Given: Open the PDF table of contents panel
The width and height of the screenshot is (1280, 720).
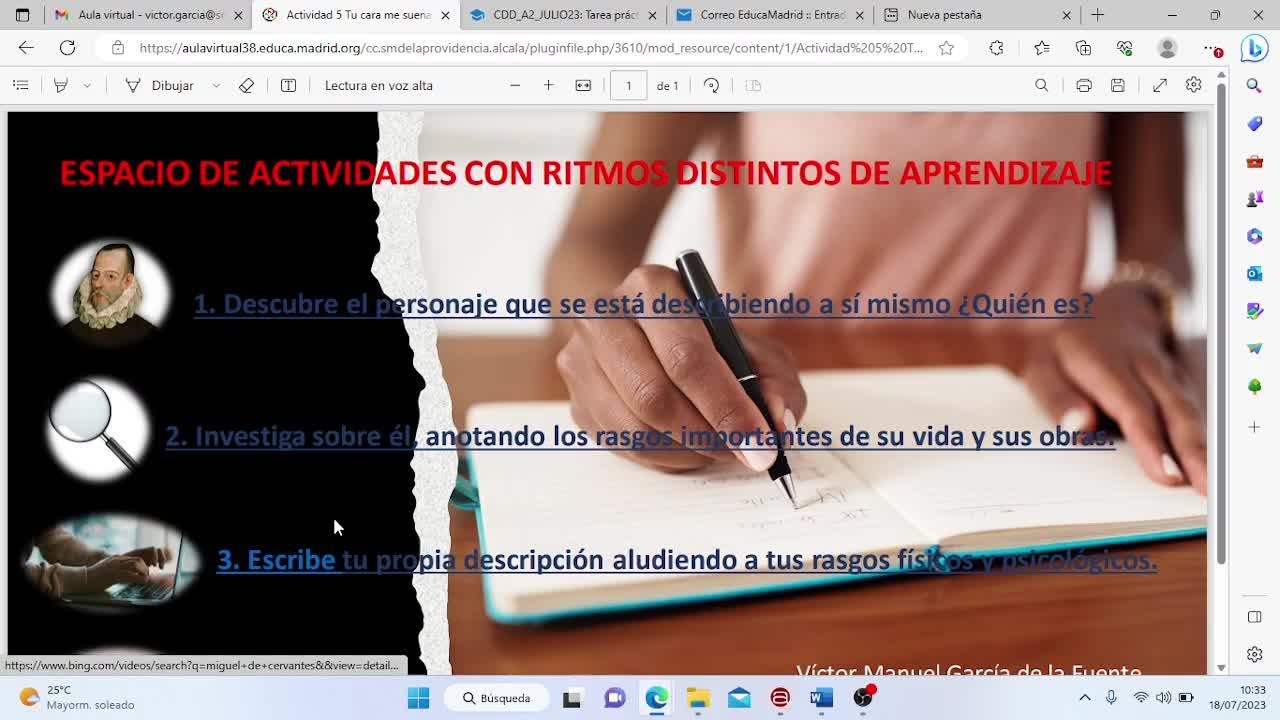Looking at the screenshot, I should click(x=21, y=85).
